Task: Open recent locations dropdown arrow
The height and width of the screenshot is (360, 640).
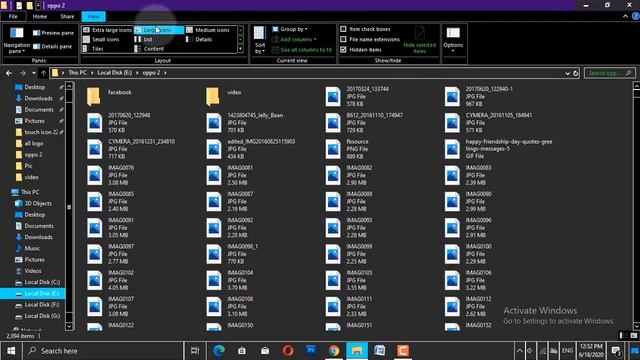Action: (33, 73)
